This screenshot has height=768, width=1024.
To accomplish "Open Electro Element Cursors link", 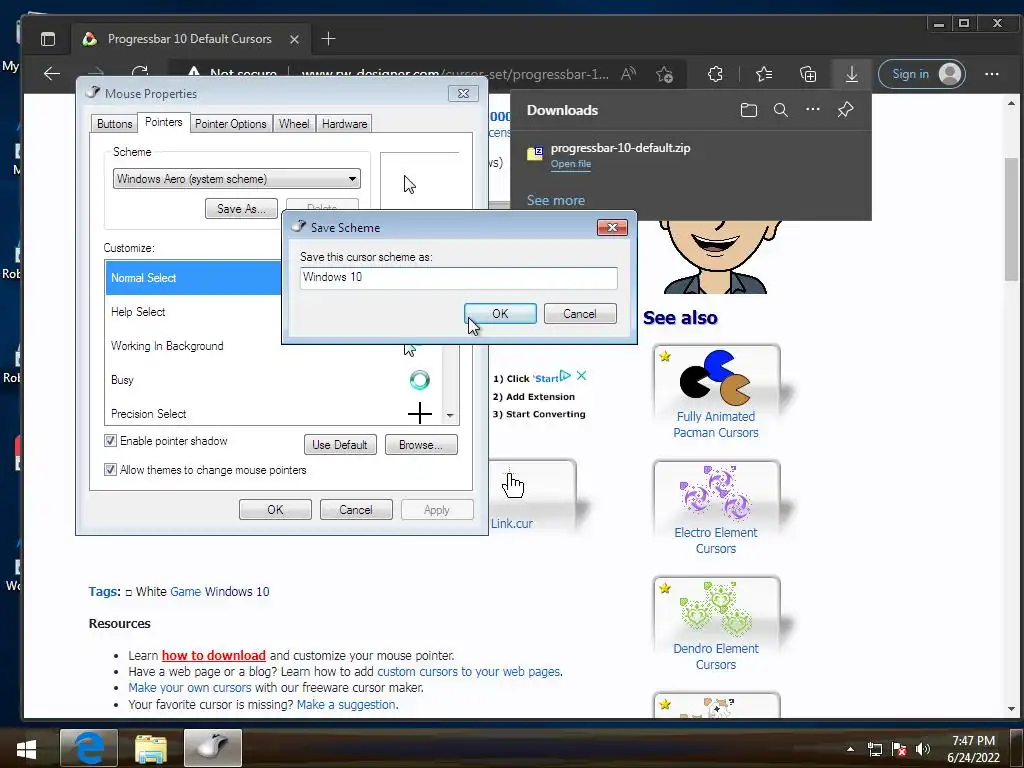I will (716, 540).
